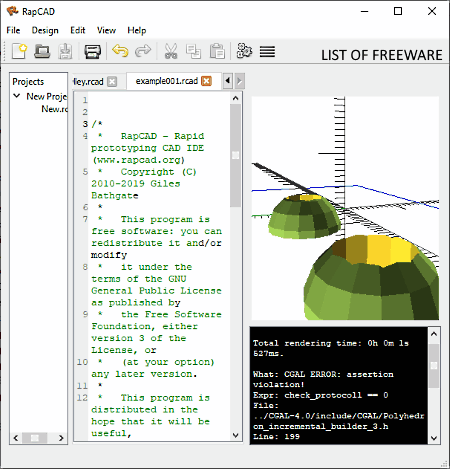Click the console scrollbar up arrow
This screenshot has width=450, height=469.
(x=434, y=334)
